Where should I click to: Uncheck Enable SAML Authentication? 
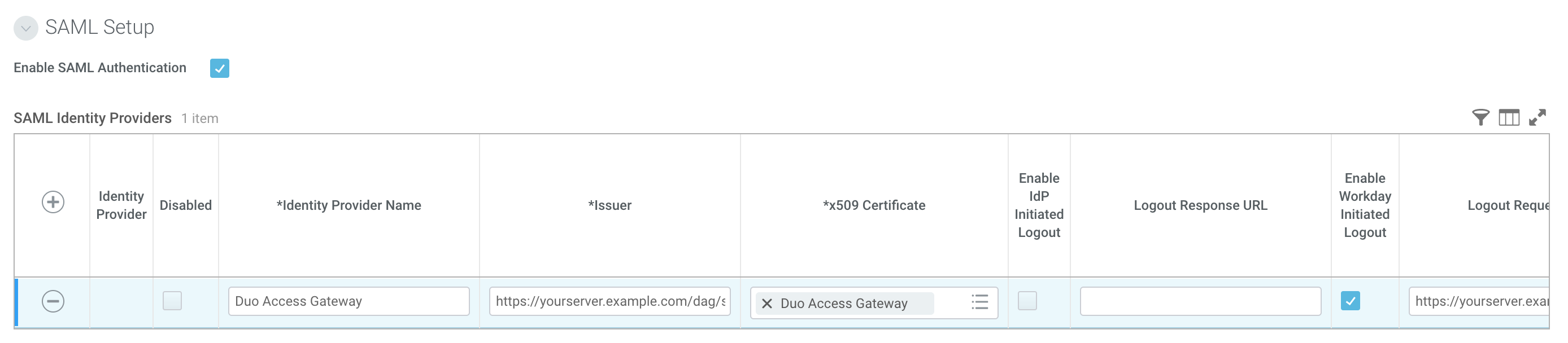click(x=220, y=68)
